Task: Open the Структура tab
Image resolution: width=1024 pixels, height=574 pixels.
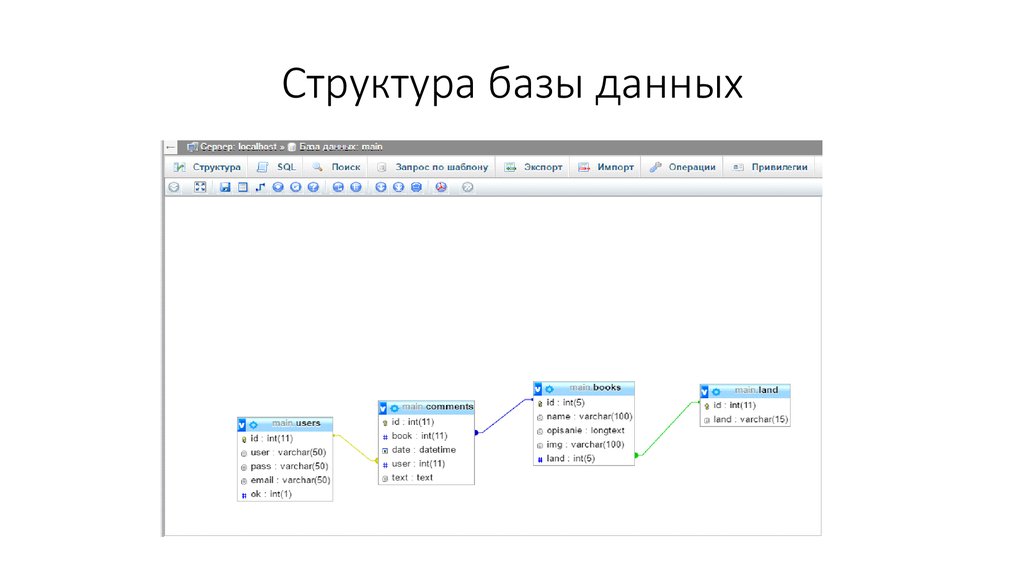Action: click(x=207, y=167)
